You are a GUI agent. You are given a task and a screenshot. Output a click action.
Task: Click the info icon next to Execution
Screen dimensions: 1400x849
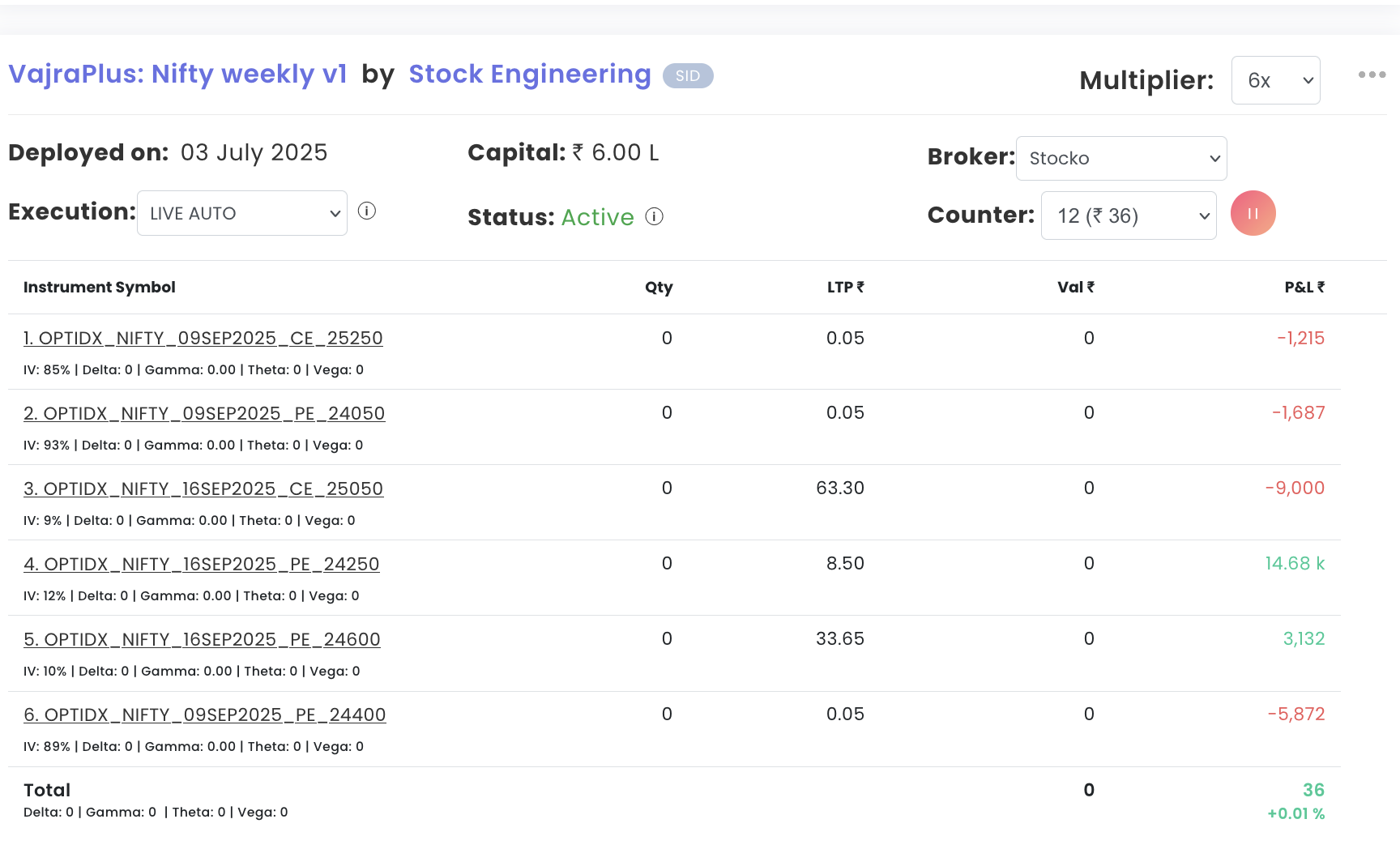[367, 211]
